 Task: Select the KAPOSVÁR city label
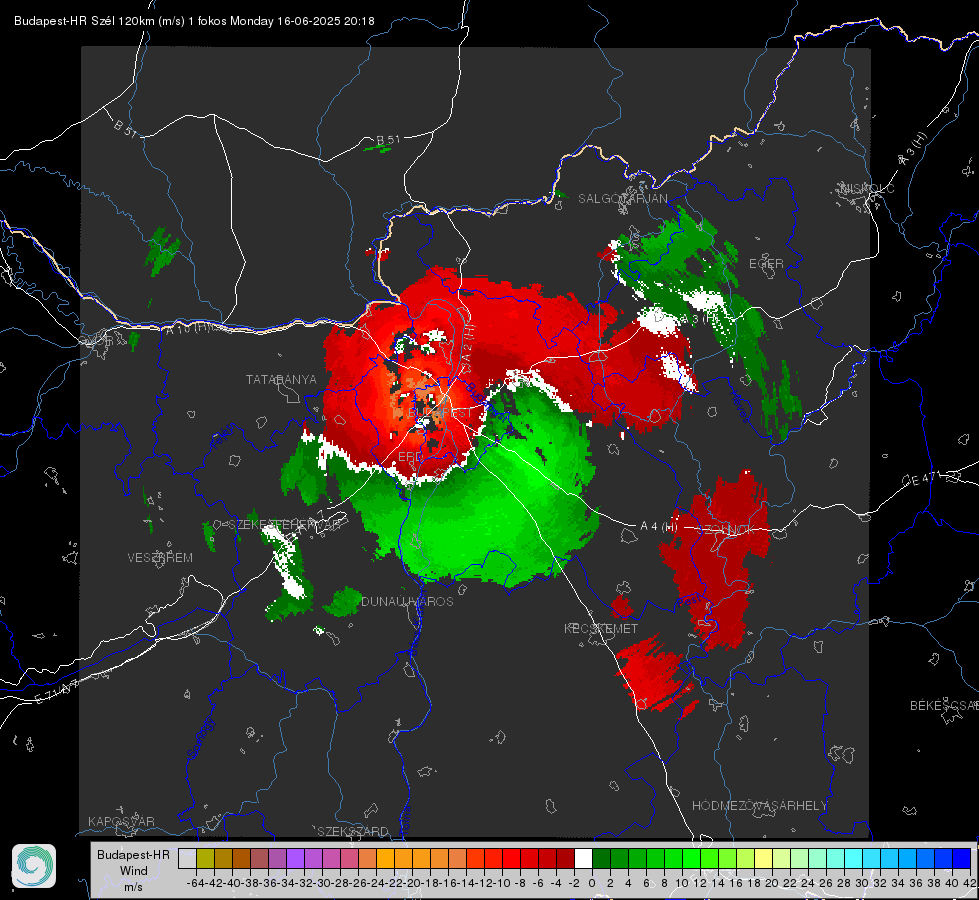coord(121,821)
